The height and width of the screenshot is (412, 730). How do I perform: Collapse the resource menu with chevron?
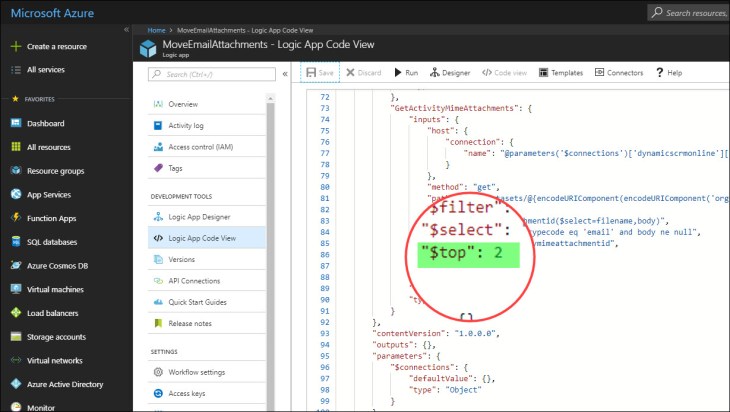285,73
